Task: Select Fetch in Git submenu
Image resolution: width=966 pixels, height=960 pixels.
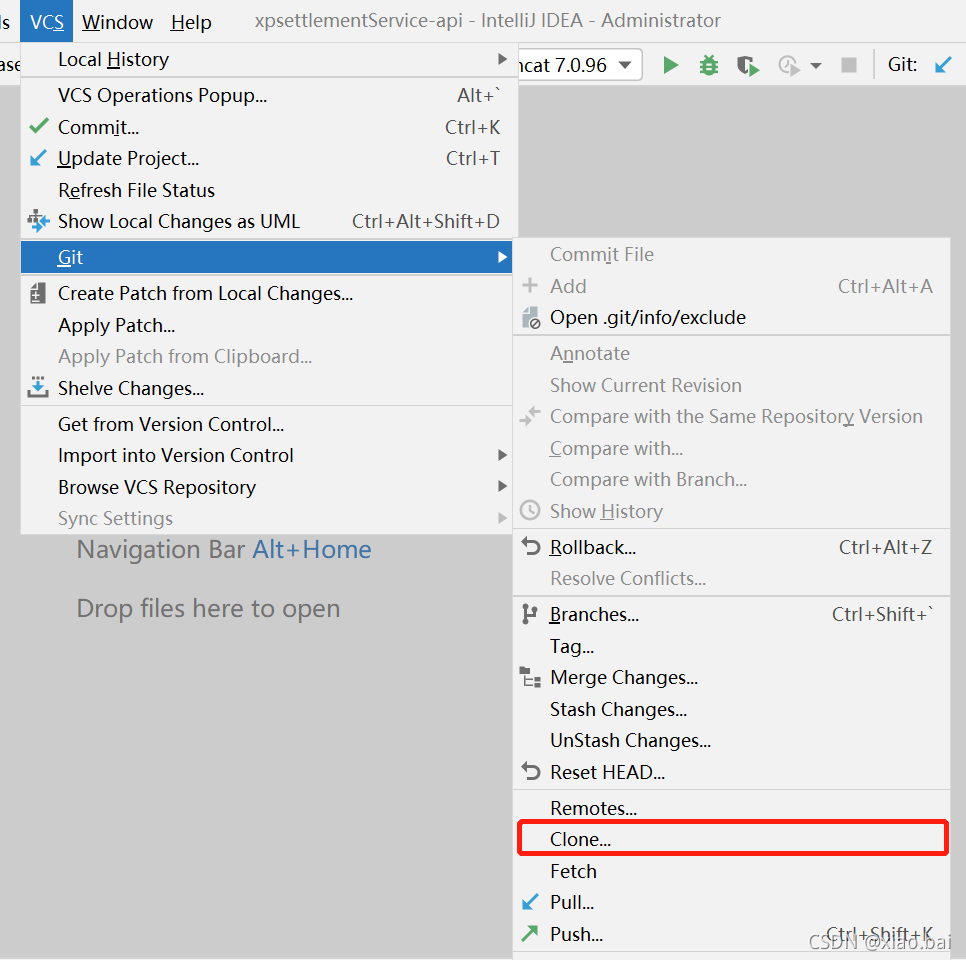Action: point(731,871)
